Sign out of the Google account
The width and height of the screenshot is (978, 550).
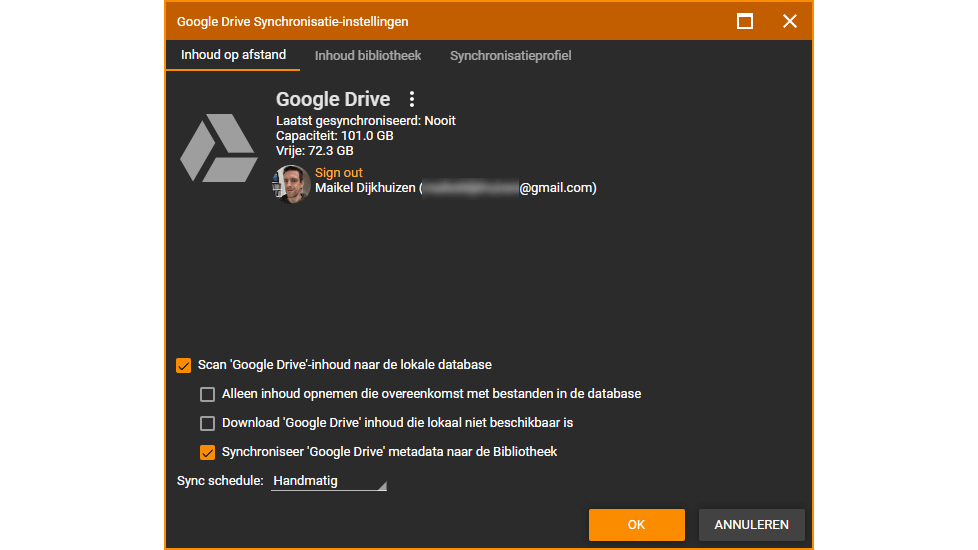[x=339, y=173]
